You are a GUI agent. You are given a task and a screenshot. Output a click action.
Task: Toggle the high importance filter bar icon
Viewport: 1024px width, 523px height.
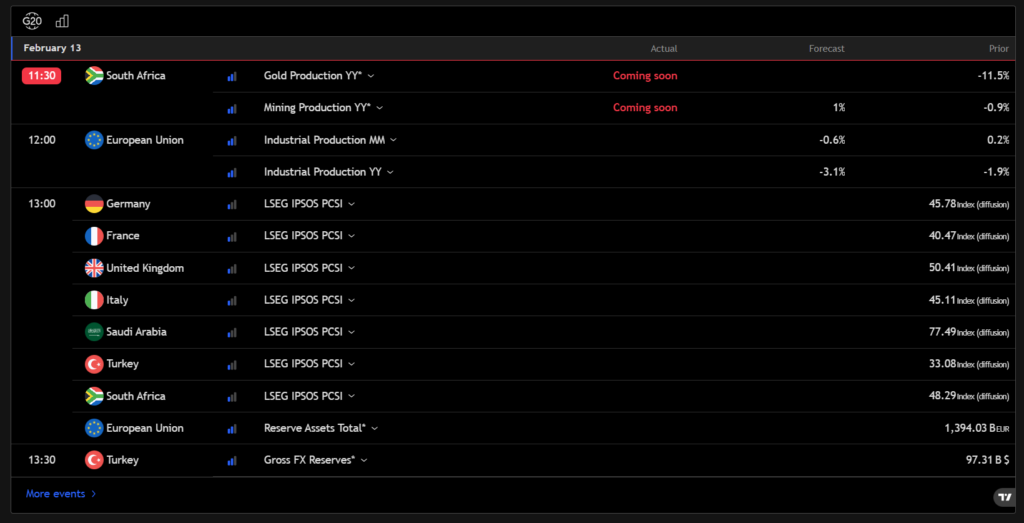(x=63, y=20)
